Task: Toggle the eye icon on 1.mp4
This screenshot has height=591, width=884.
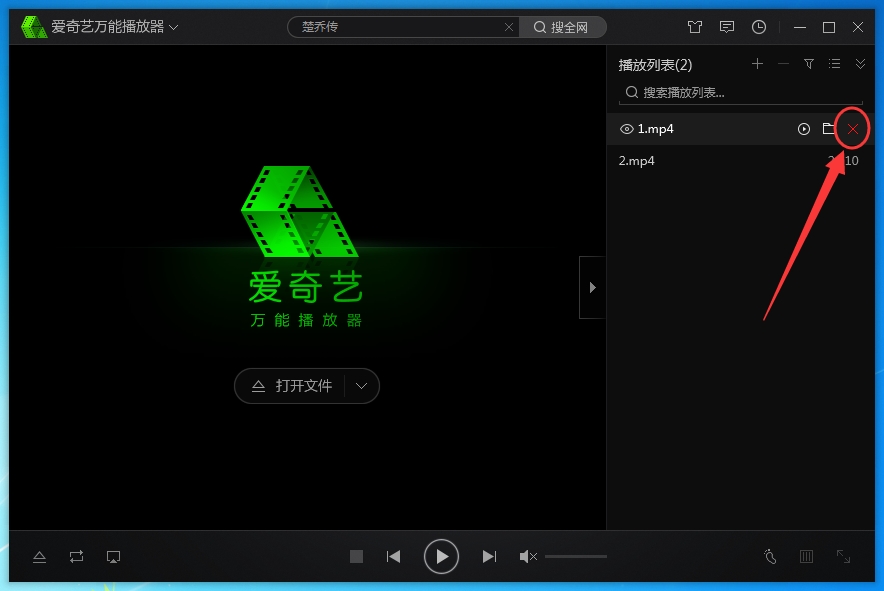Action: point(626,129)
